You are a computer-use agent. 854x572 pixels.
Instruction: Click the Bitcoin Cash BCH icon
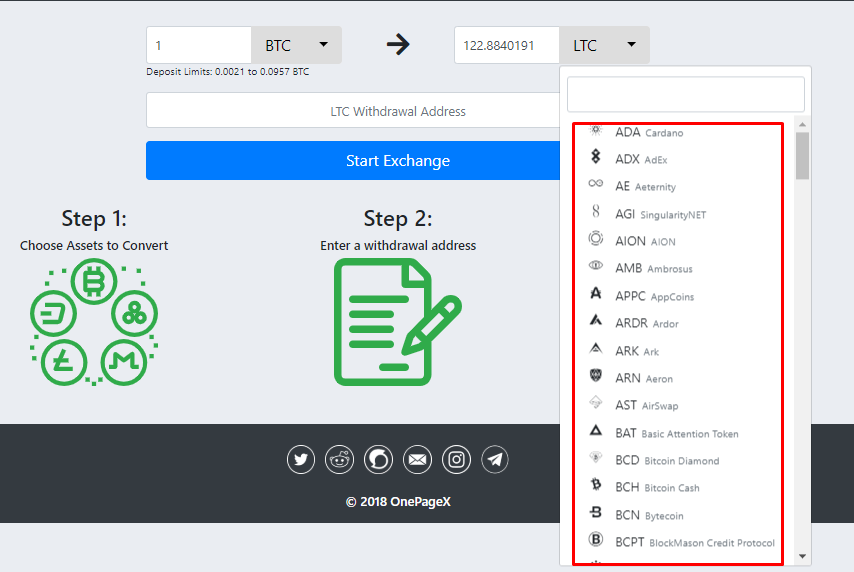click(x=596, y=484)
